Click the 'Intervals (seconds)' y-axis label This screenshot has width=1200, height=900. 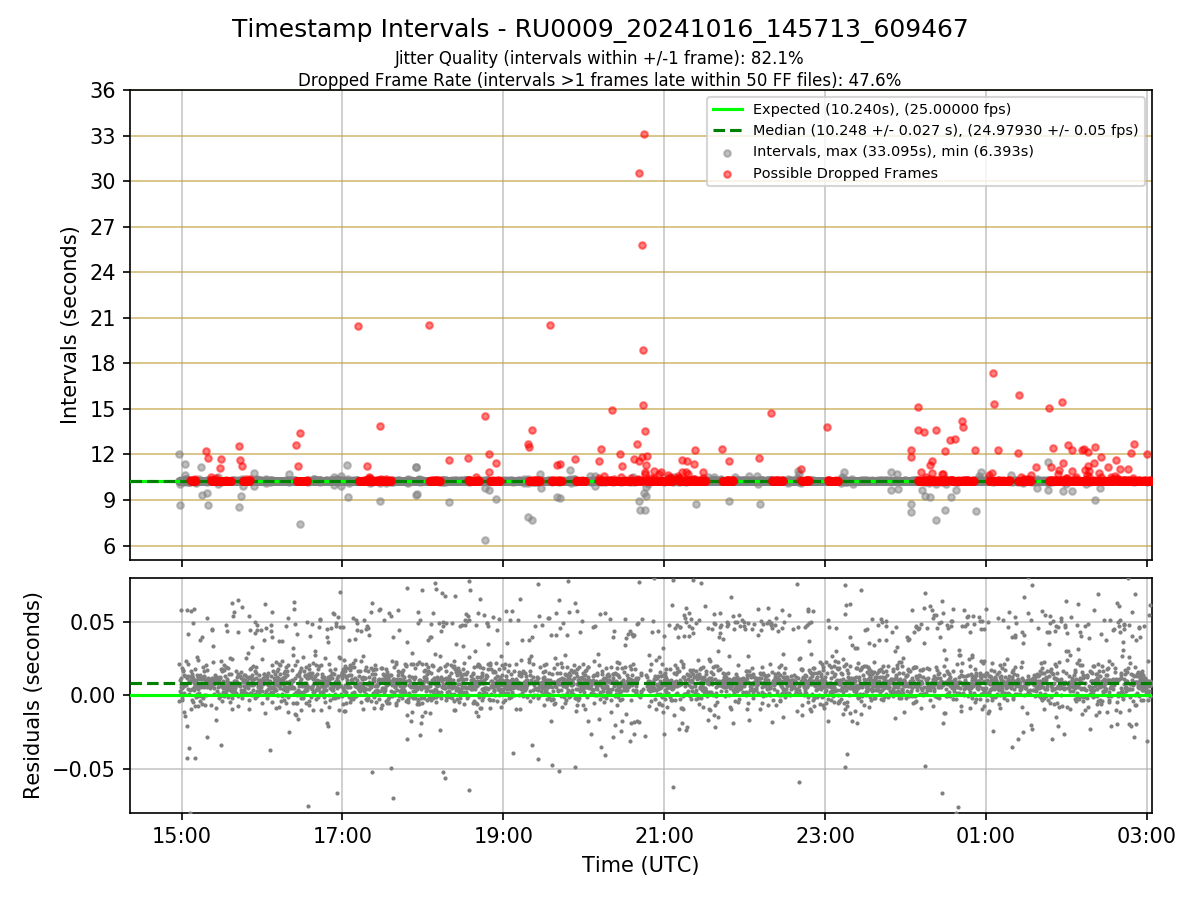point(69,325)
